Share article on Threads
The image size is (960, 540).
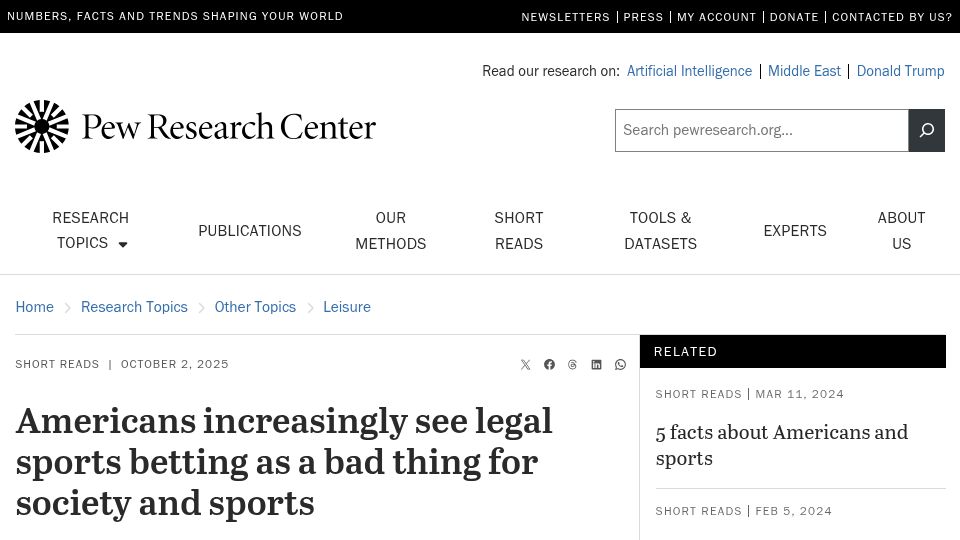pyautogui.click(x=572, y=365)
